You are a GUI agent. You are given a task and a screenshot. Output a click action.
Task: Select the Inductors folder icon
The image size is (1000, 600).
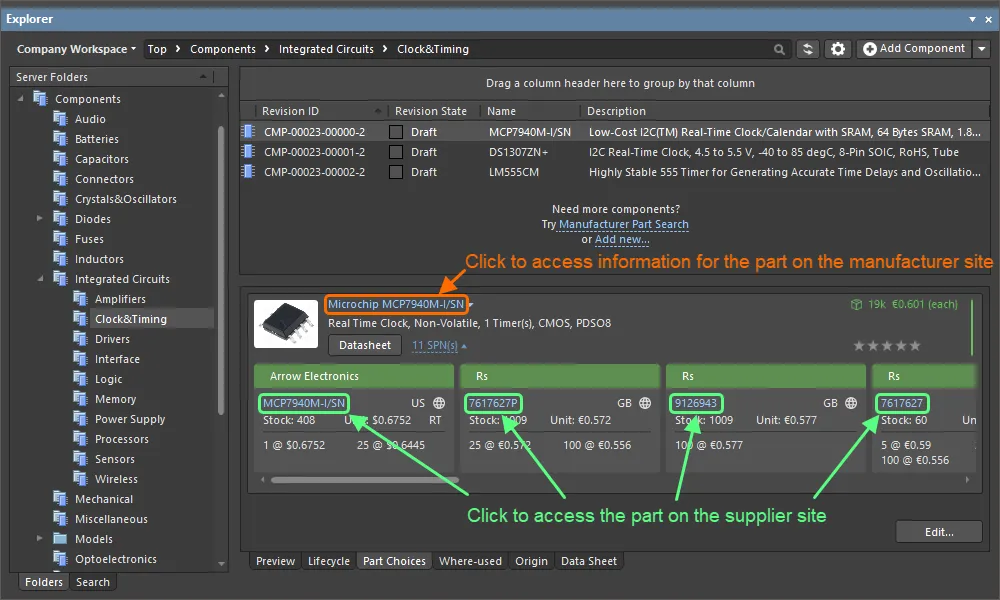tap(61, 258)
